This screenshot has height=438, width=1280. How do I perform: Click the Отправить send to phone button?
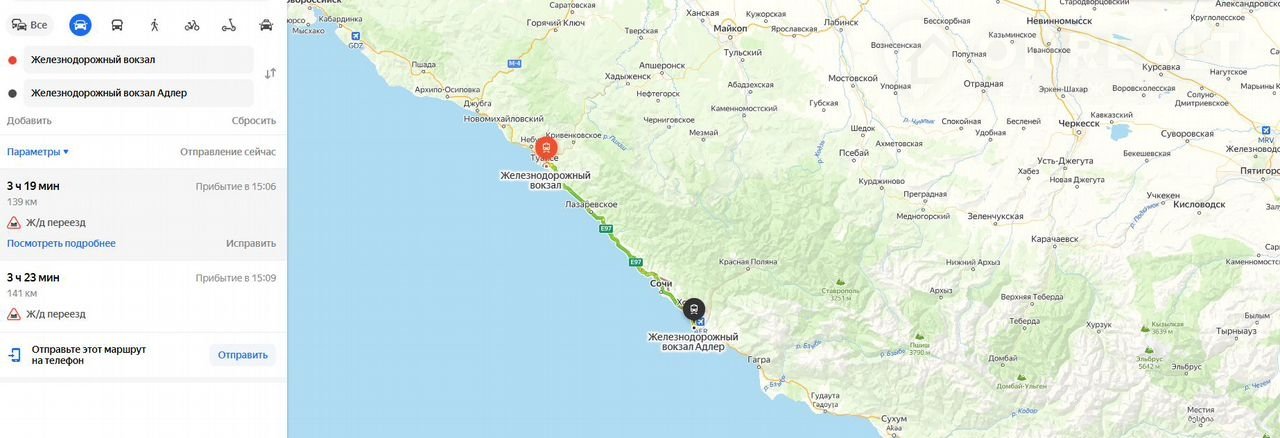click(x=242, y=355)
